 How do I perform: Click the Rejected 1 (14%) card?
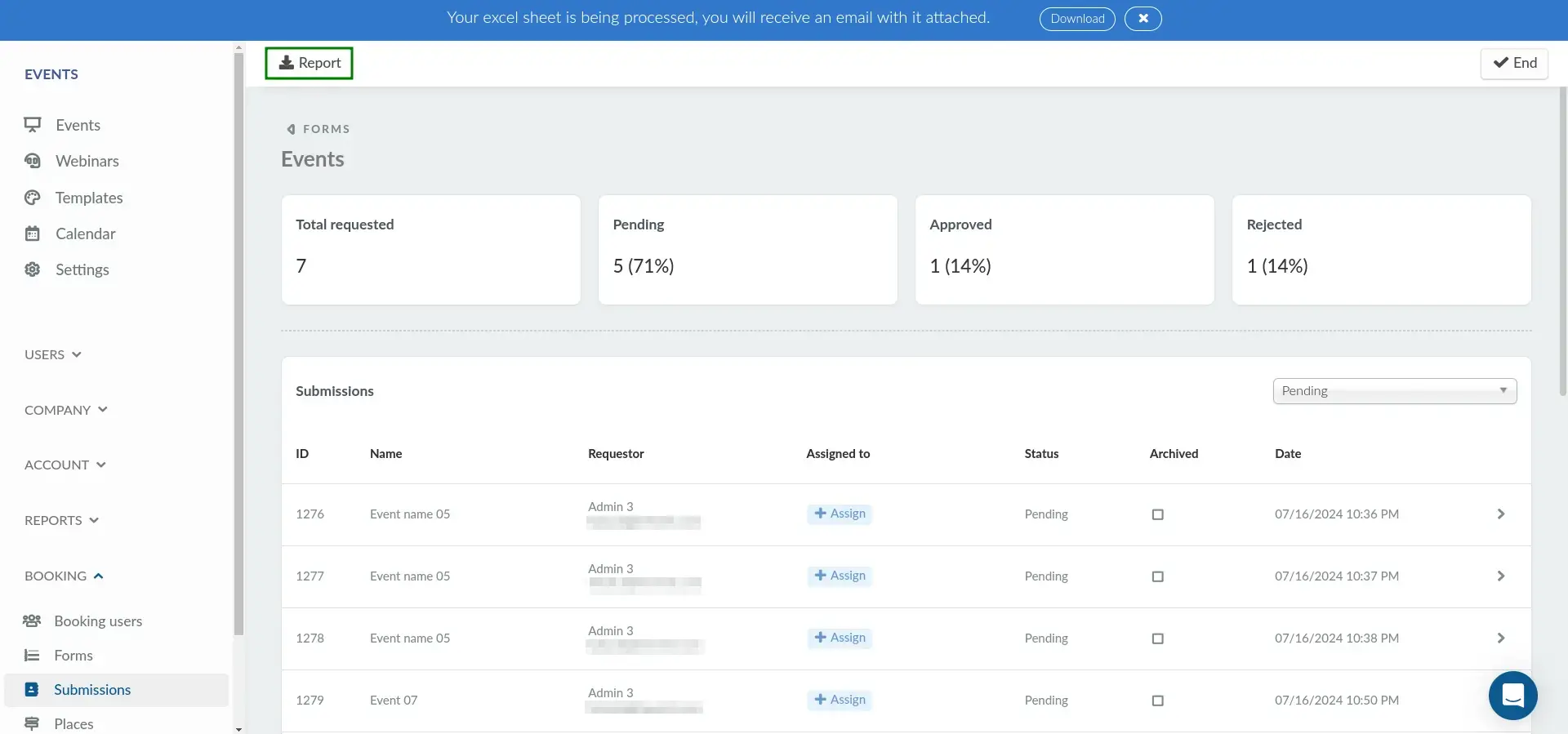coord(1382,250)
